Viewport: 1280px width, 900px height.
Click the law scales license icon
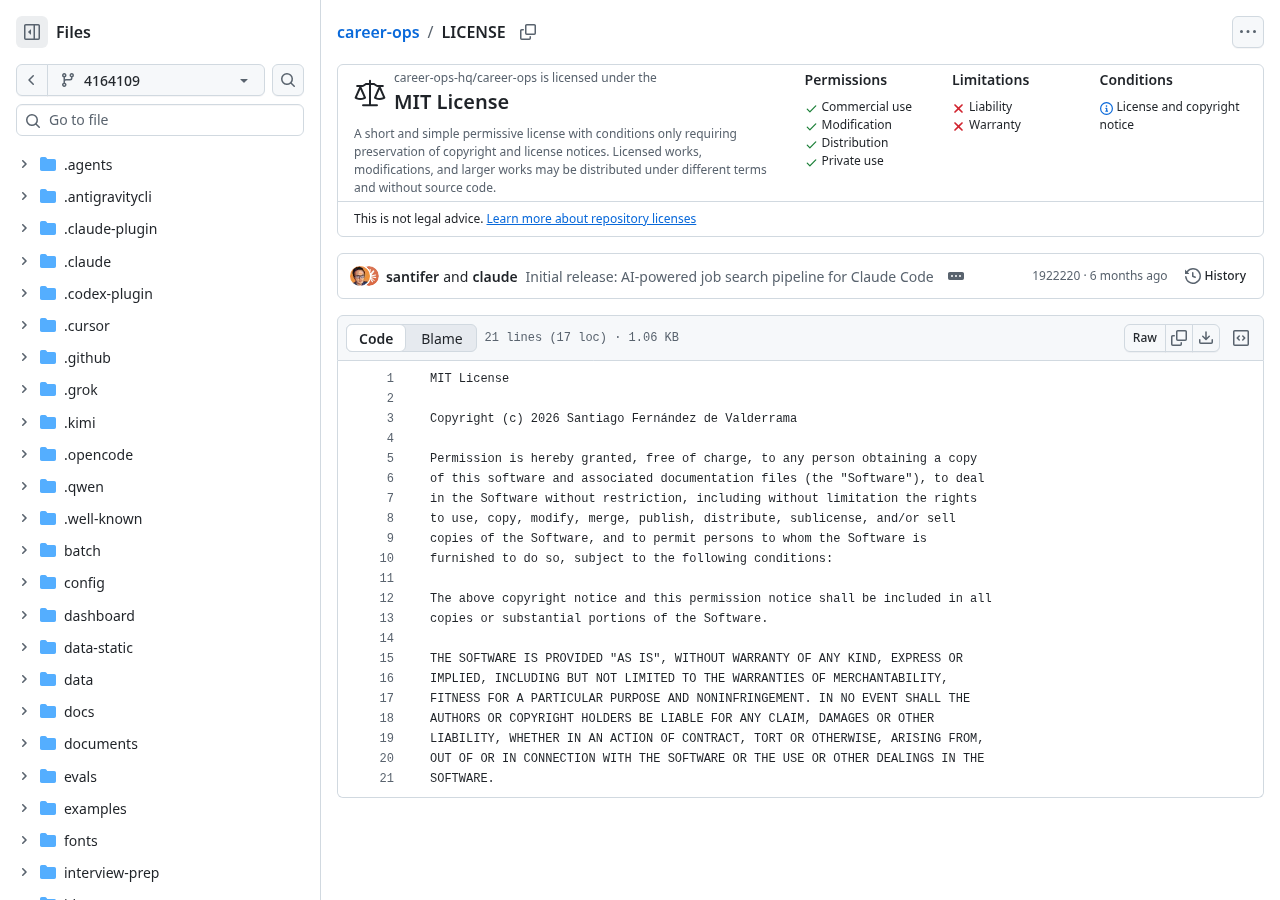370,94
